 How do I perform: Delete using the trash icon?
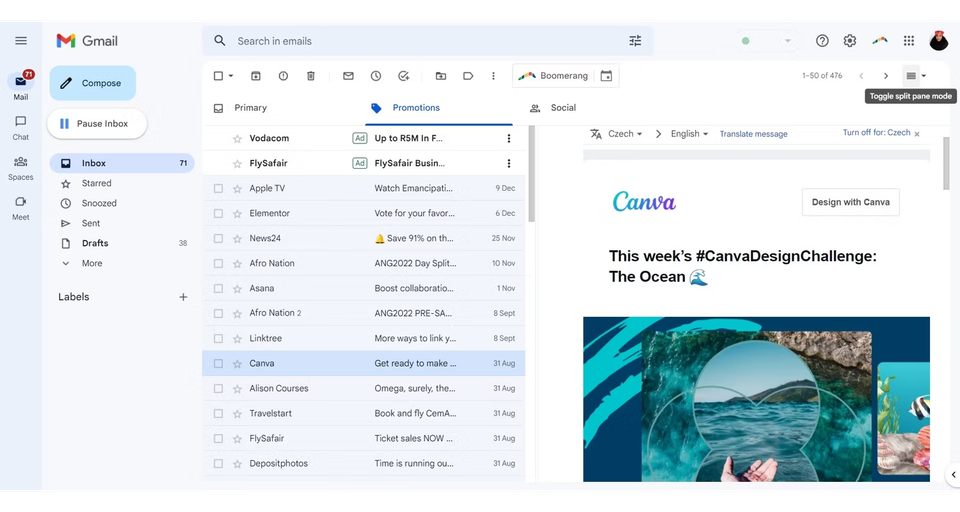click(311, 76)
